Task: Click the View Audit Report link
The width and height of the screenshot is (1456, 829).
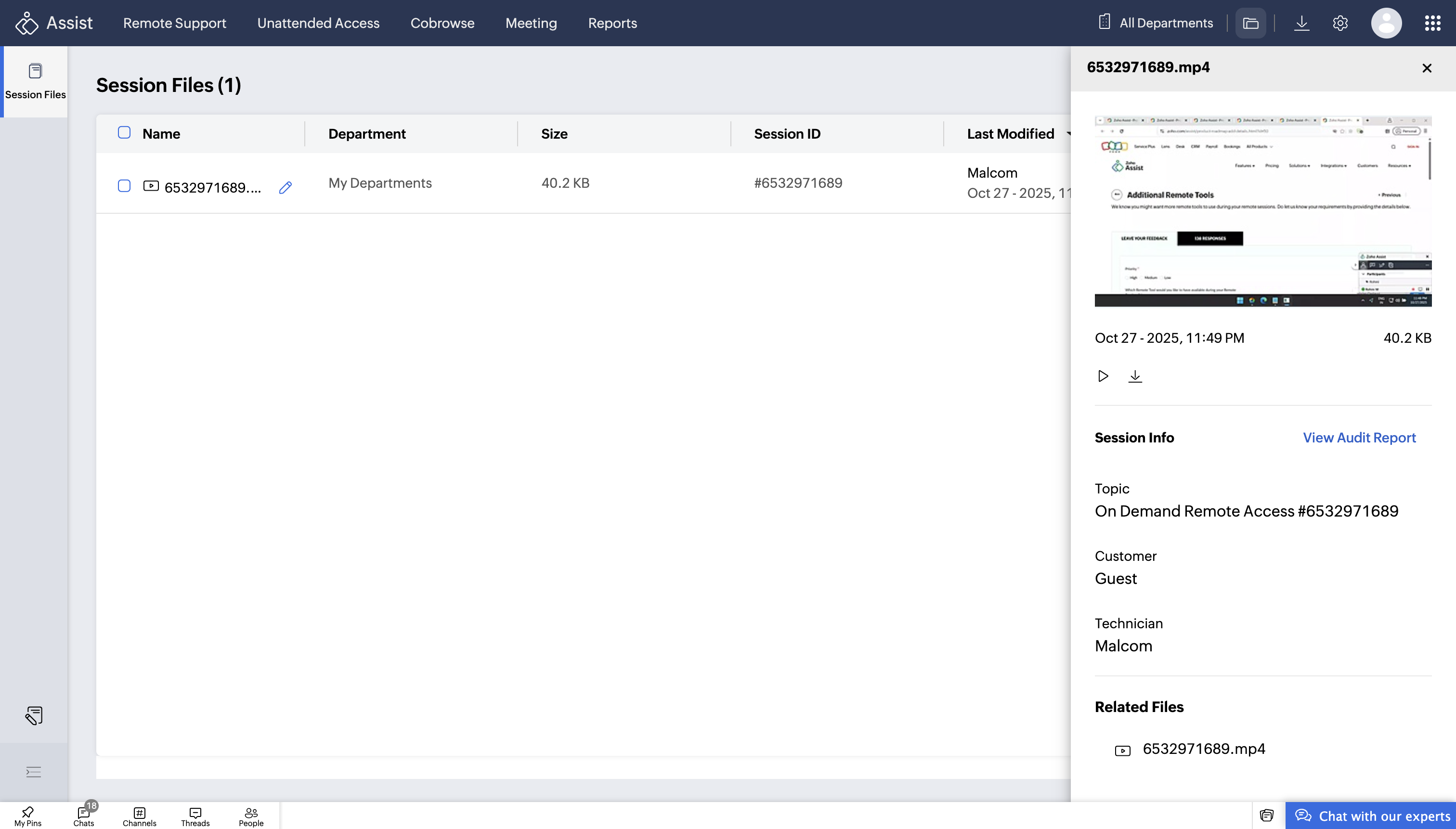Action: coord(1359,437)
